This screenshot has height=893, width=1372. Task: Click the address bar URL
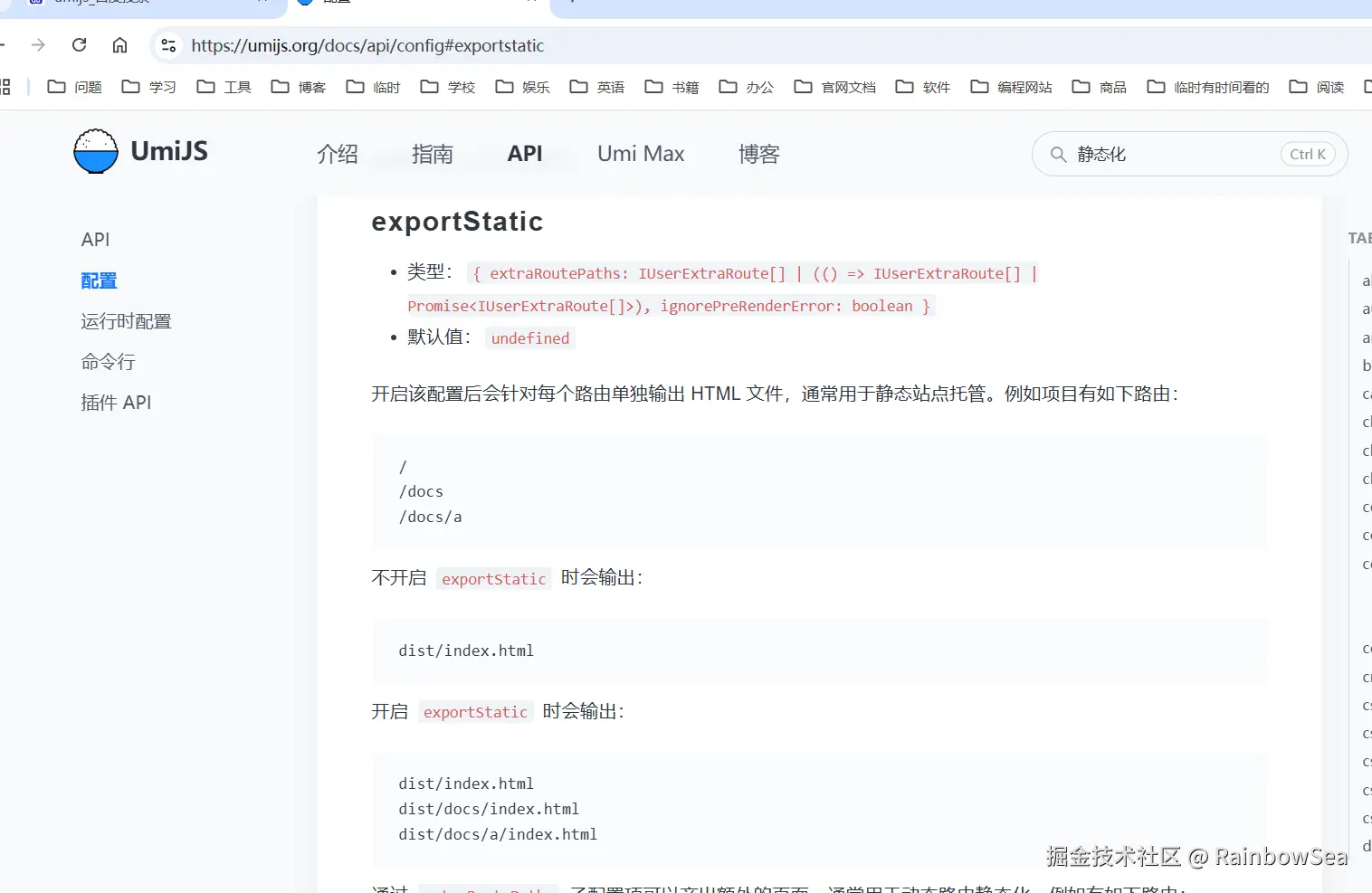tap(367, 45)
